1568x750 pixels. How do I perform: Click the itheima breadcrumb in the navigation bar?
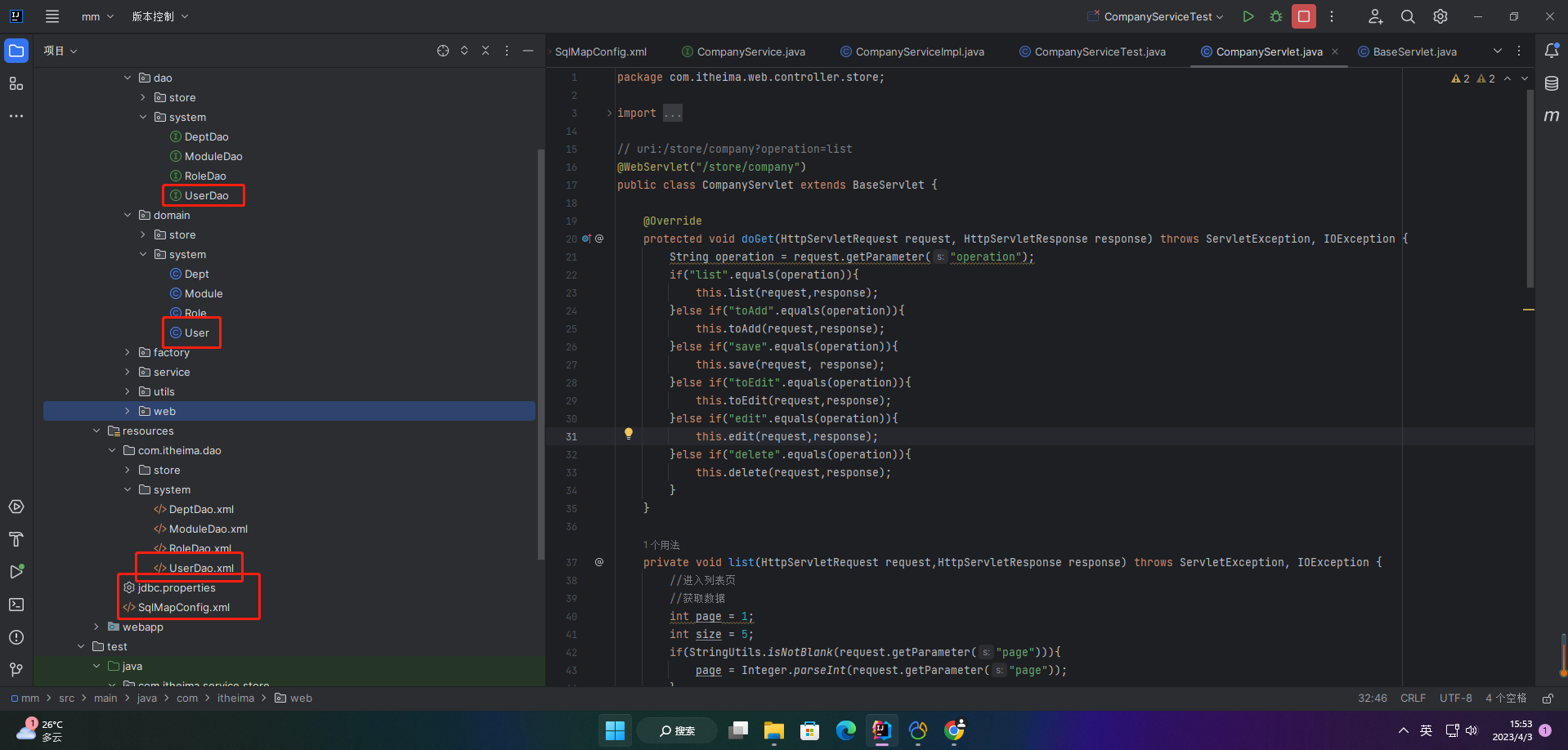pyautogui.click(x=235, y=699)
